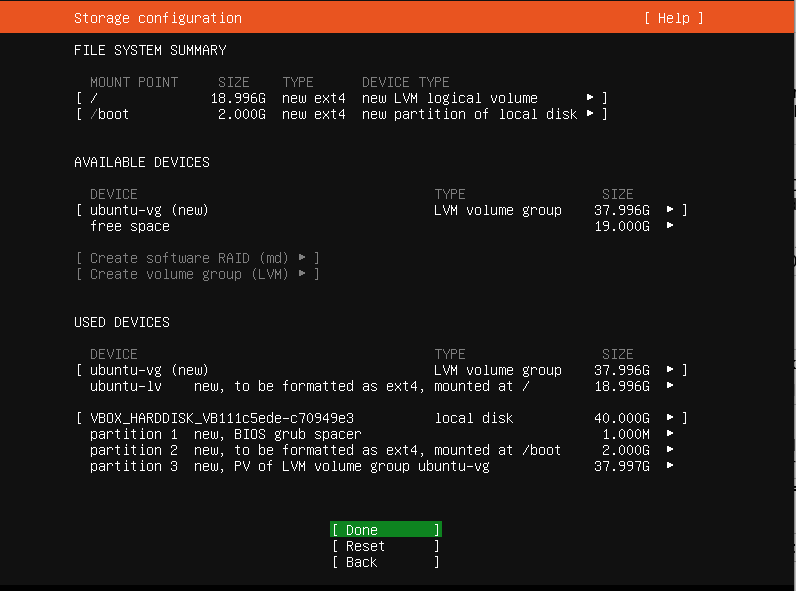This screenshot has width=796, height=591.
Task: Open the VBOX_HARDDISK local disk arrow
Action: click(670, 418)
